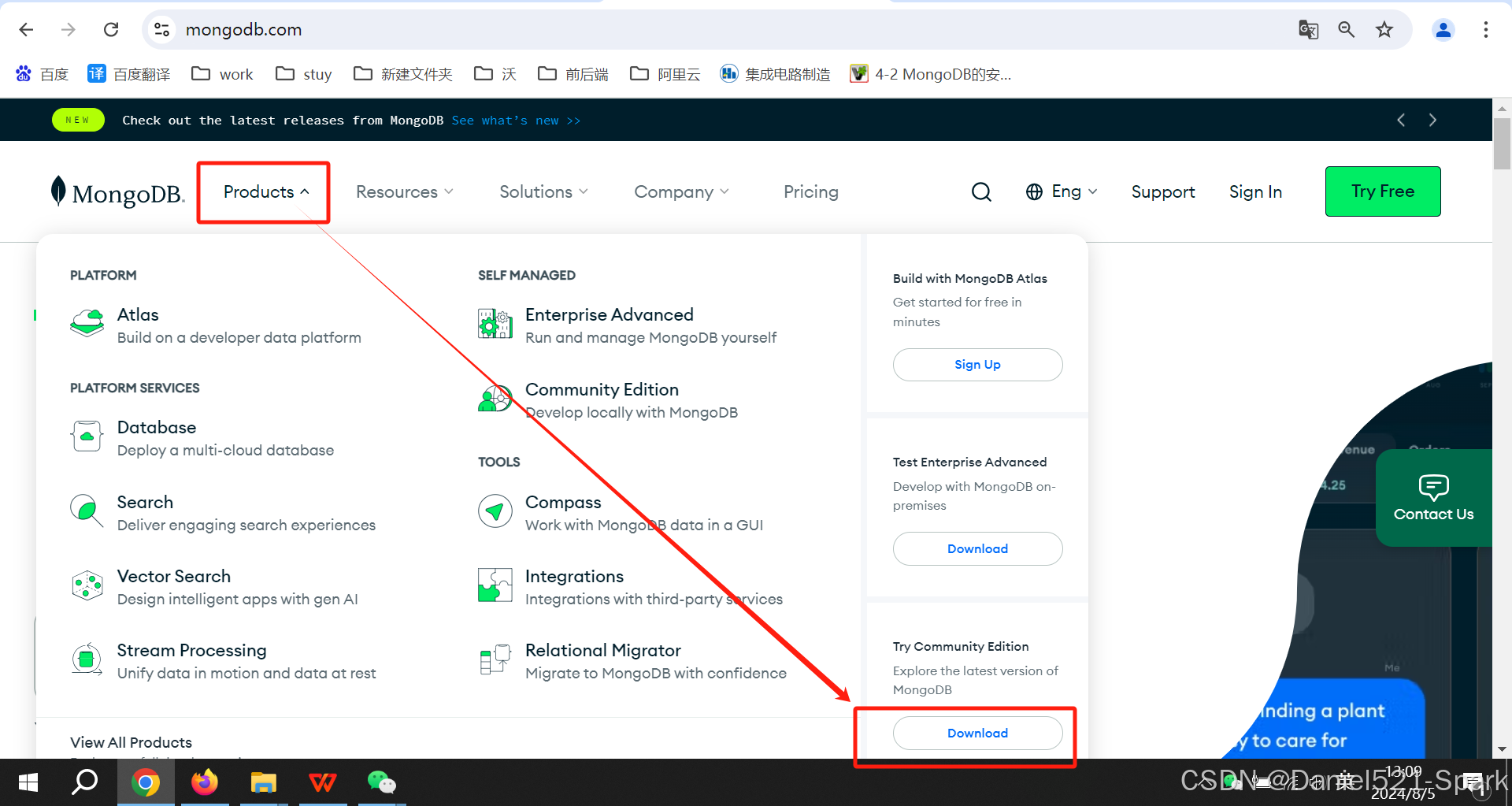Bookmark this page with star icon

coord(1384,30)
